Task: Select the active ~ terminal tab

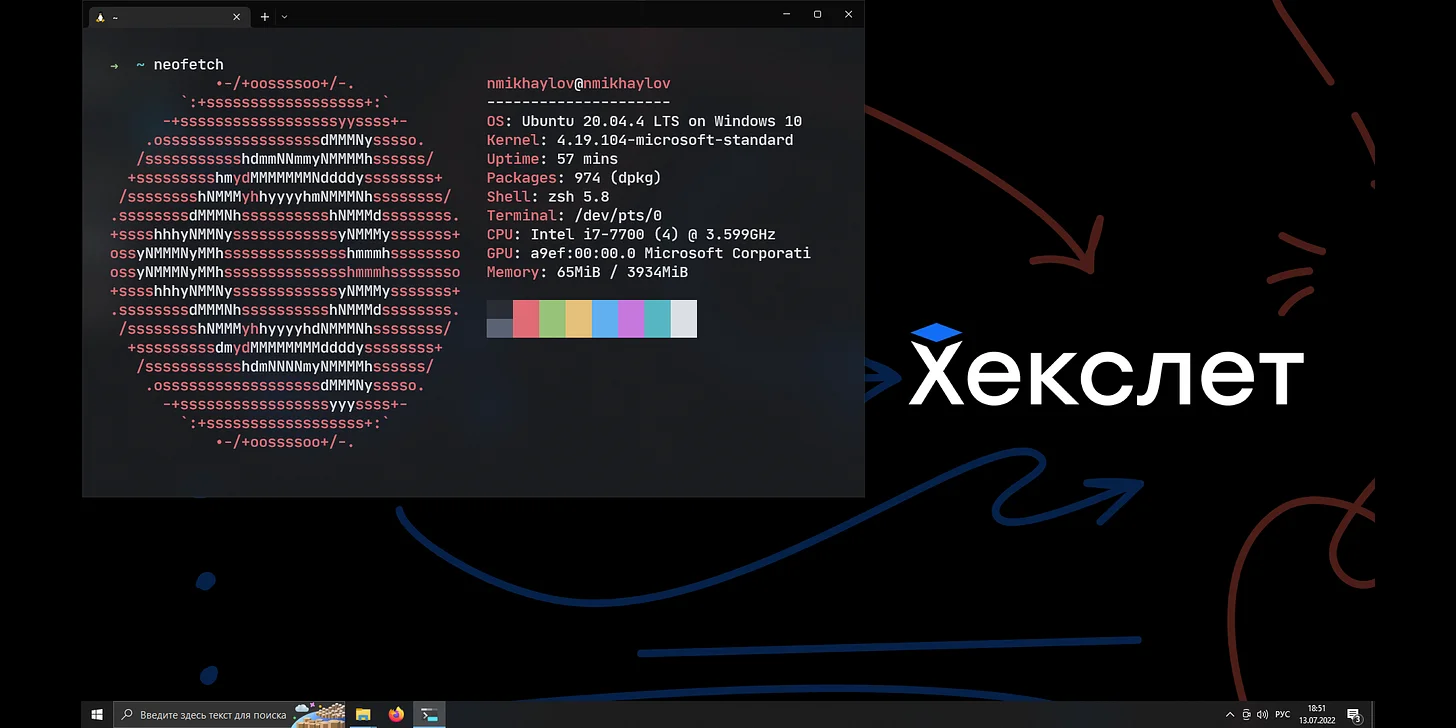Action: pos(160,16)
